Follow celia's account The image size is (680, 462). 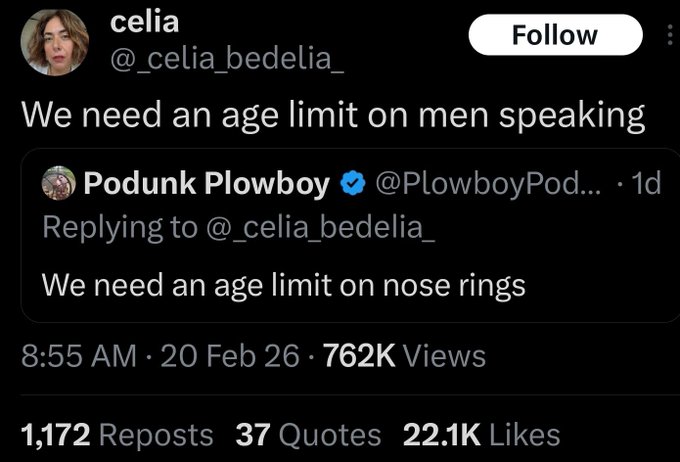555,35
